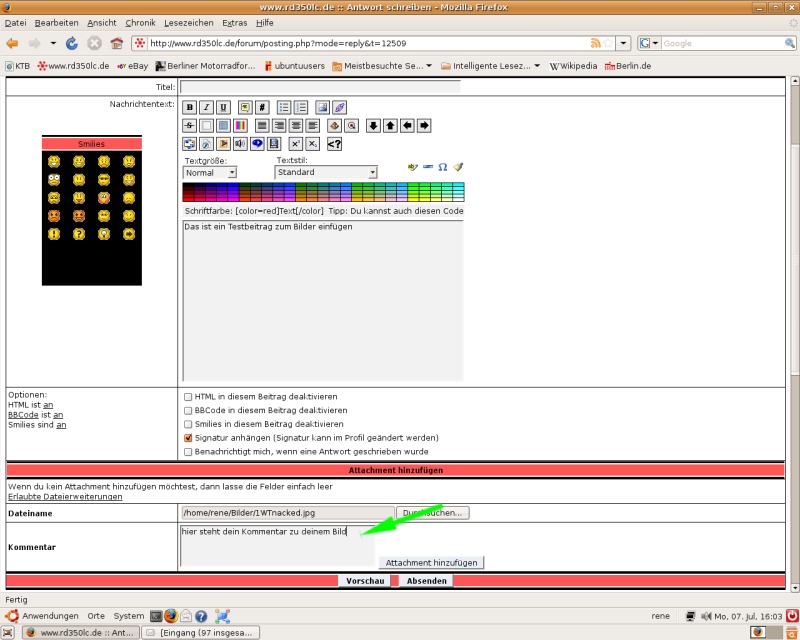Check 'Benachrichtigt mich' reply notification box
Viewport: 800px width, 640px height.
[188, 452]
